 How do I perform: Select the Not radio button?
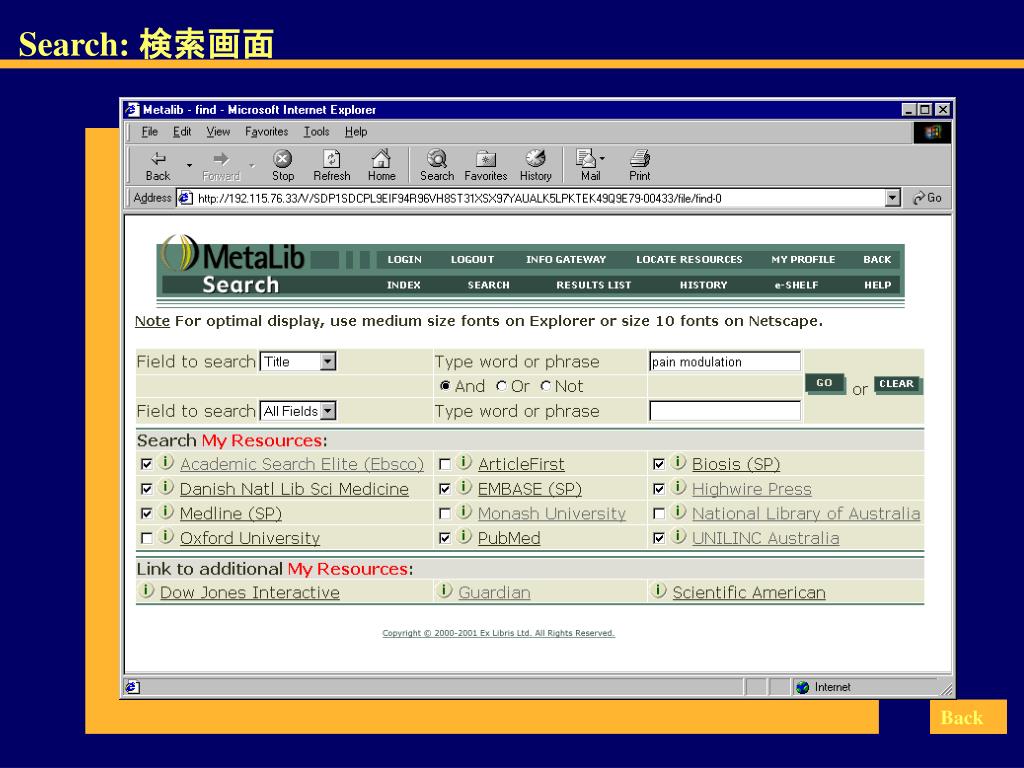545,387
